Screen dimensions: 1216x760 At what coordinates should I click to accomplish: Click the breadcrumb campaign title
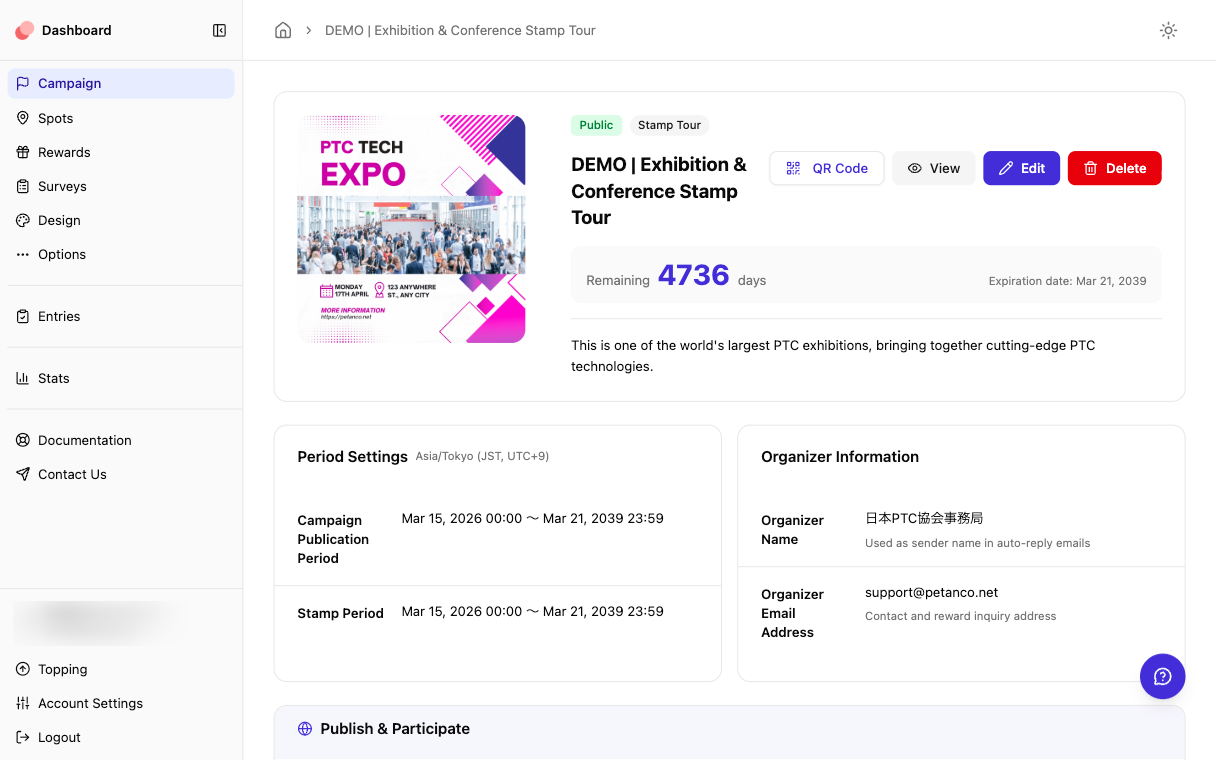pyautogui.click(x=460, y=30)
